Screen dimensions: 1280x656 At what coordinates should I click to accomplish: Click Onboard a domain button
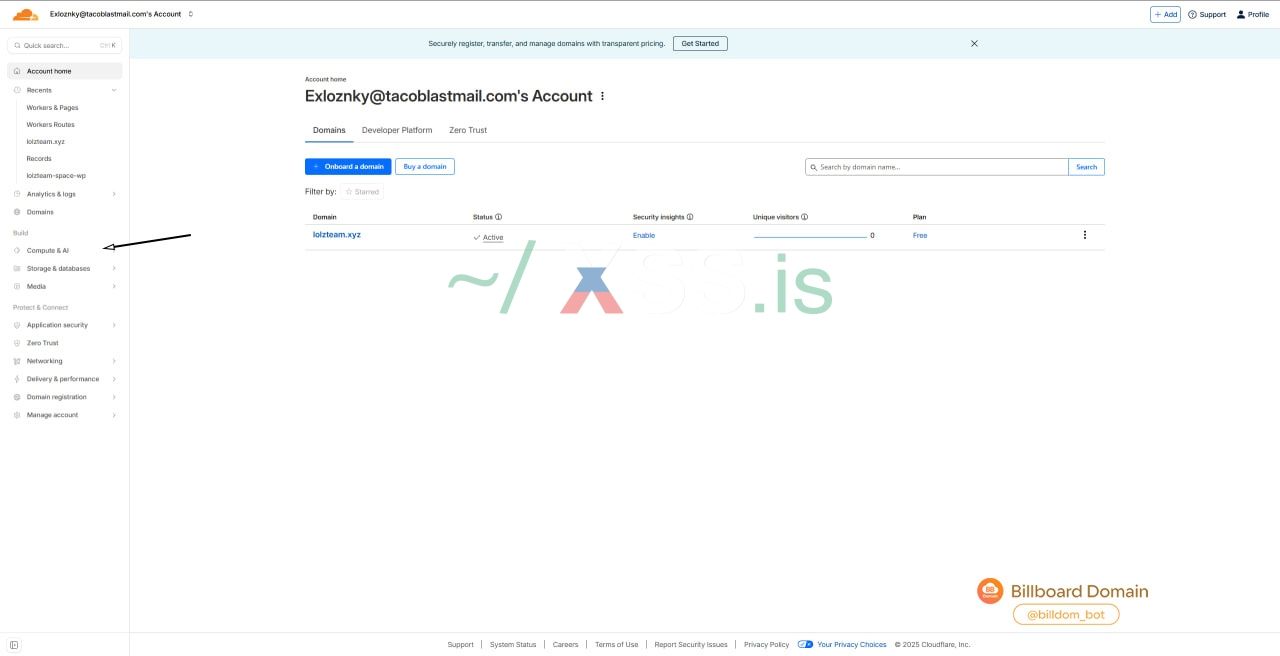(x=348, y=167)
